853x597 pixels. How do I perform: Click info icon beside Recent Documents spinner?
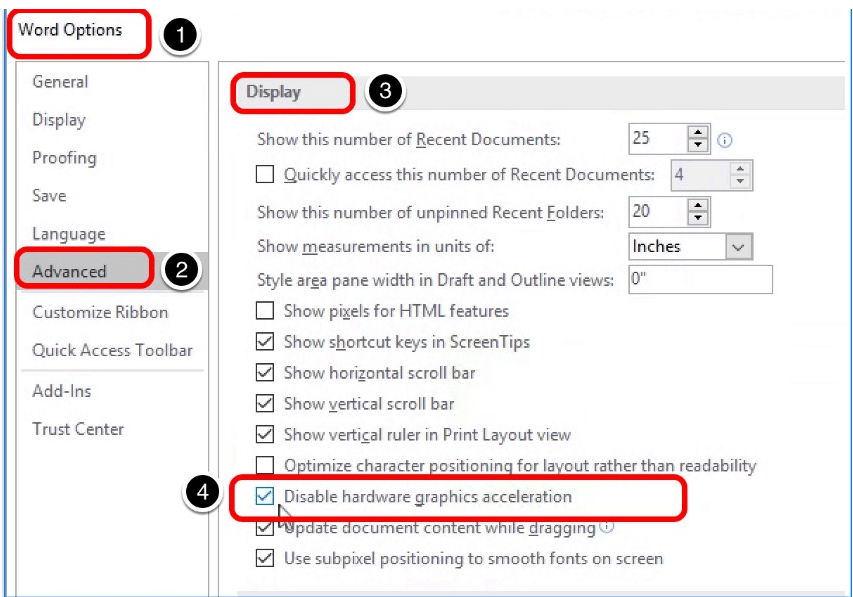point(725,140)
